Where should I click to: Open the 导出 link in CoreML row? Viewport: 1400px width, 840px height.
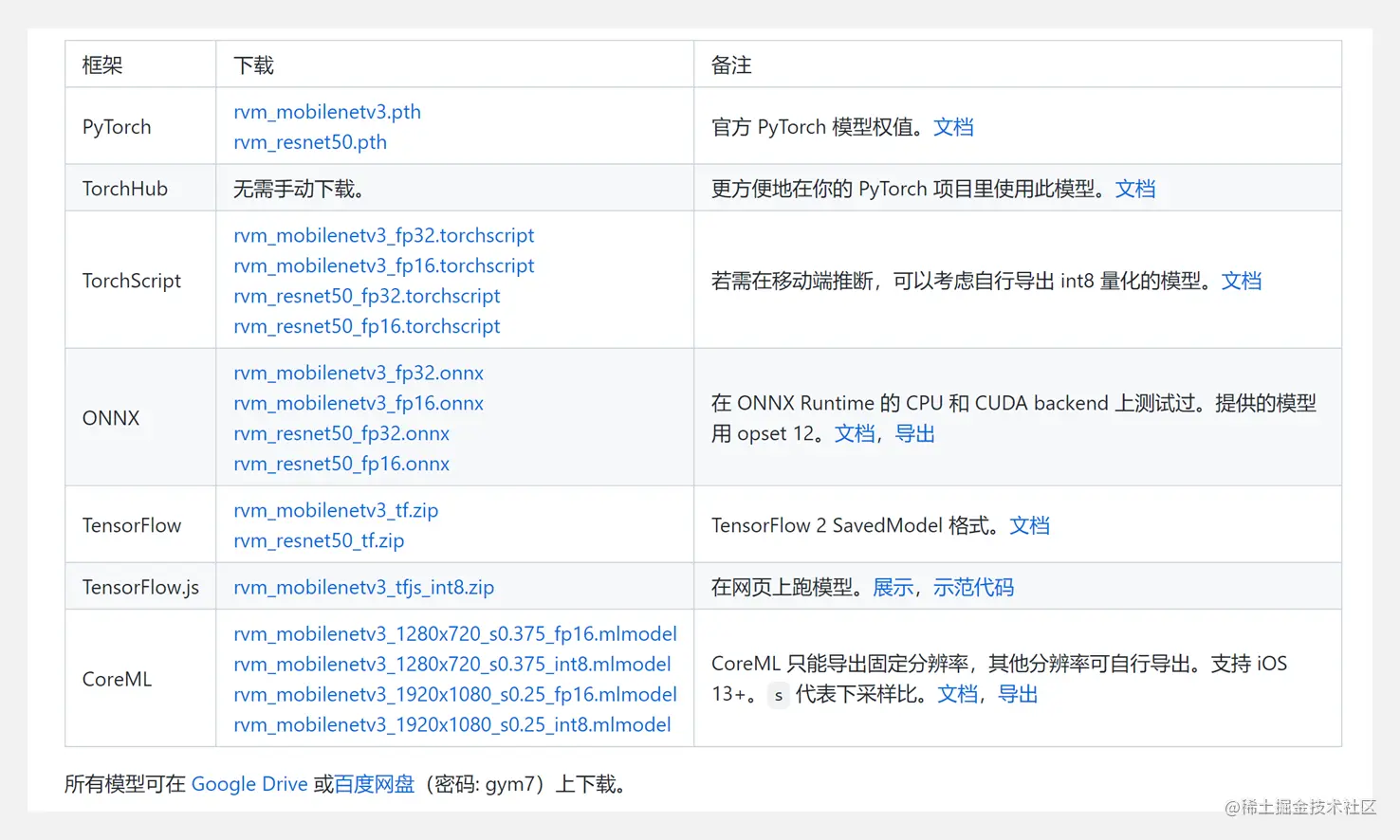(x=1018, y=694)
